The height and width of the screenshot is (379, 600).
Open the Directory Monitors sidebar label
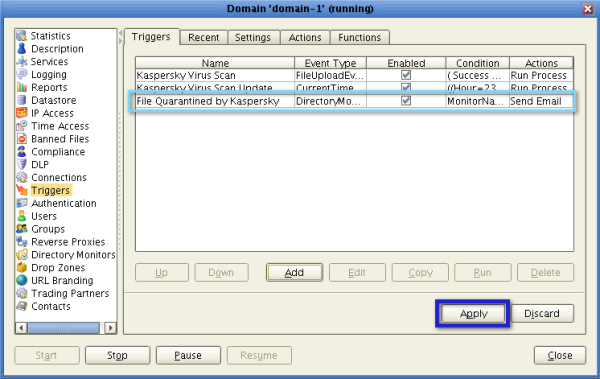coord(73,255)
